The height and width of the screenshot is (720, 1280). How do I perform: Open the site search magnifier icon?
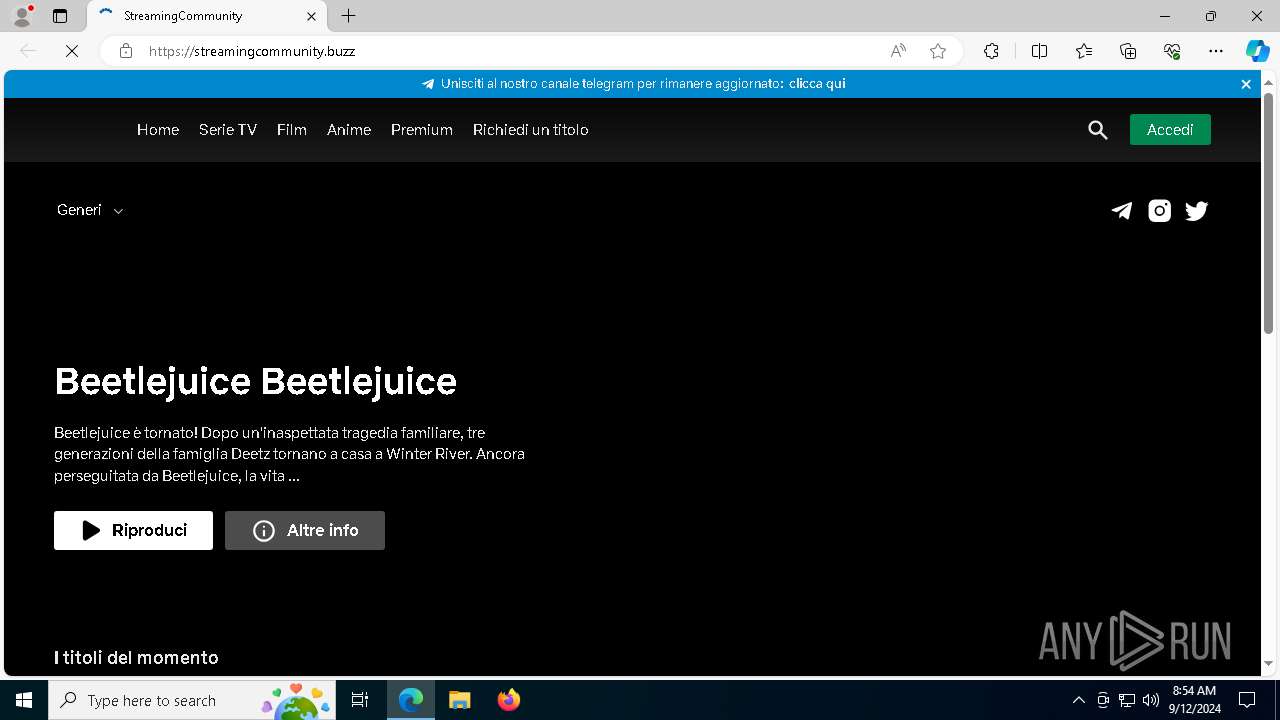(x=1098, y=130)
